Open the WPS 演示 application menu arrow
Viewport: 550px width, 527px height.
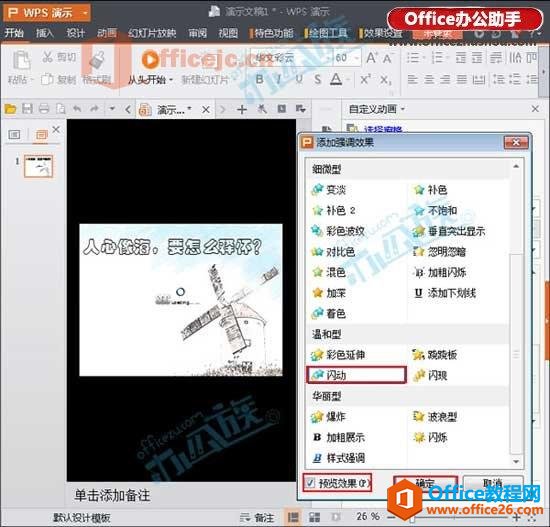[x=85, y=13]
